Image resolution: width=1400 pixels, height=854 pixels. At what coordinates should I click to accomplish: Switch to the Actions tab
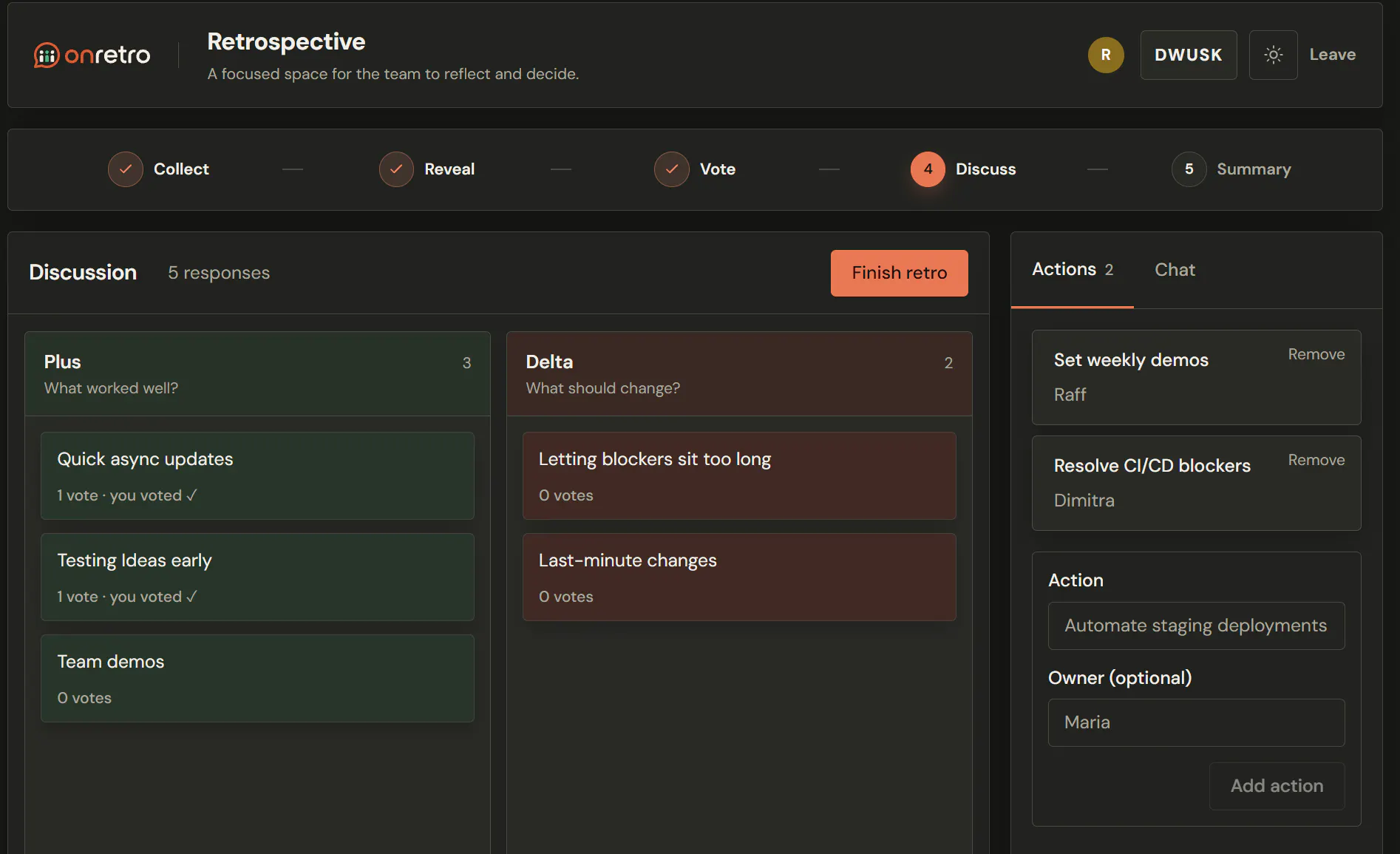(x=1072, y=270)
